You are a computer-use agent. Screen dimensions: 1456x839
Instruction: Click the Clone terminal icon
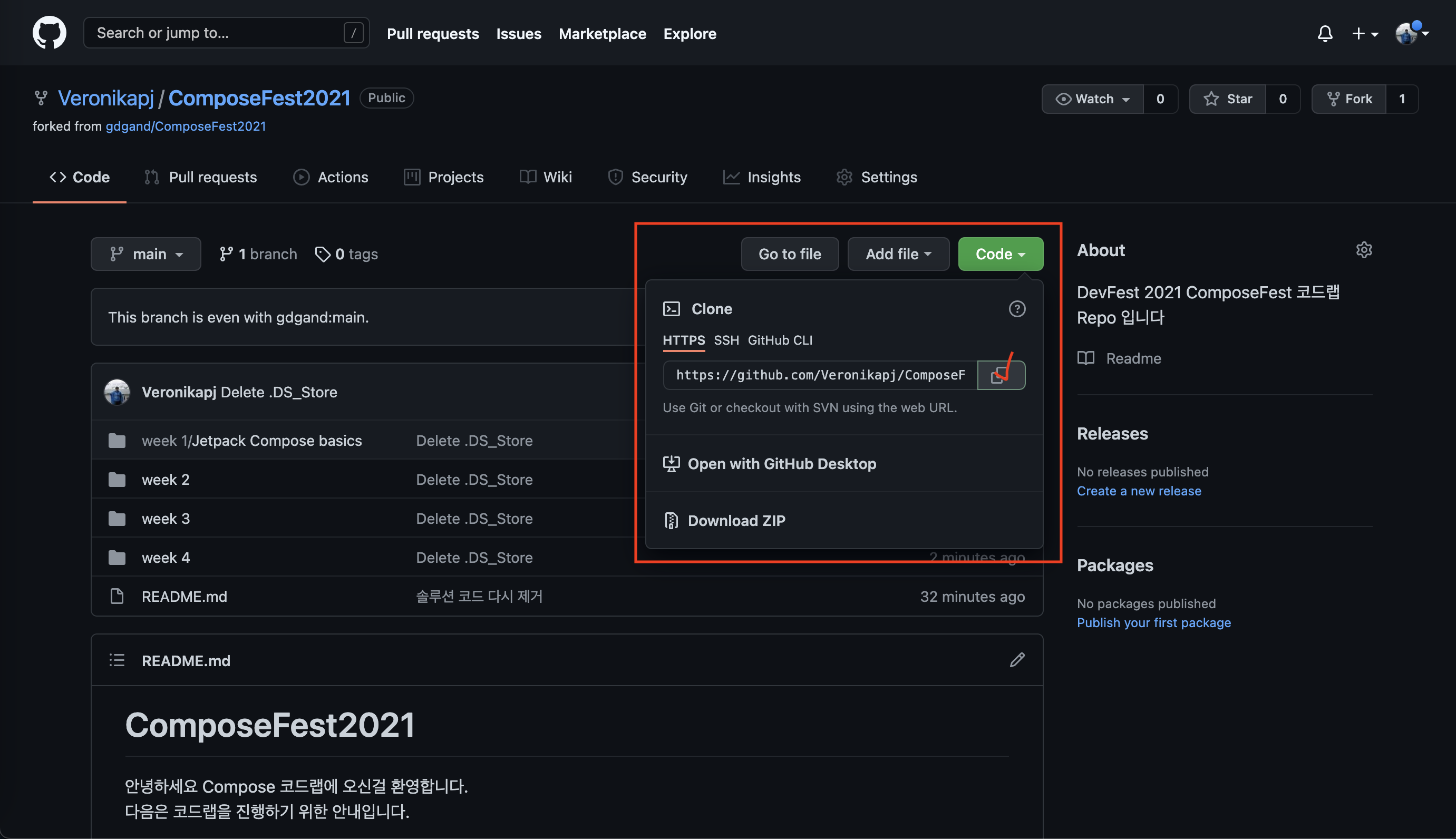672,309
